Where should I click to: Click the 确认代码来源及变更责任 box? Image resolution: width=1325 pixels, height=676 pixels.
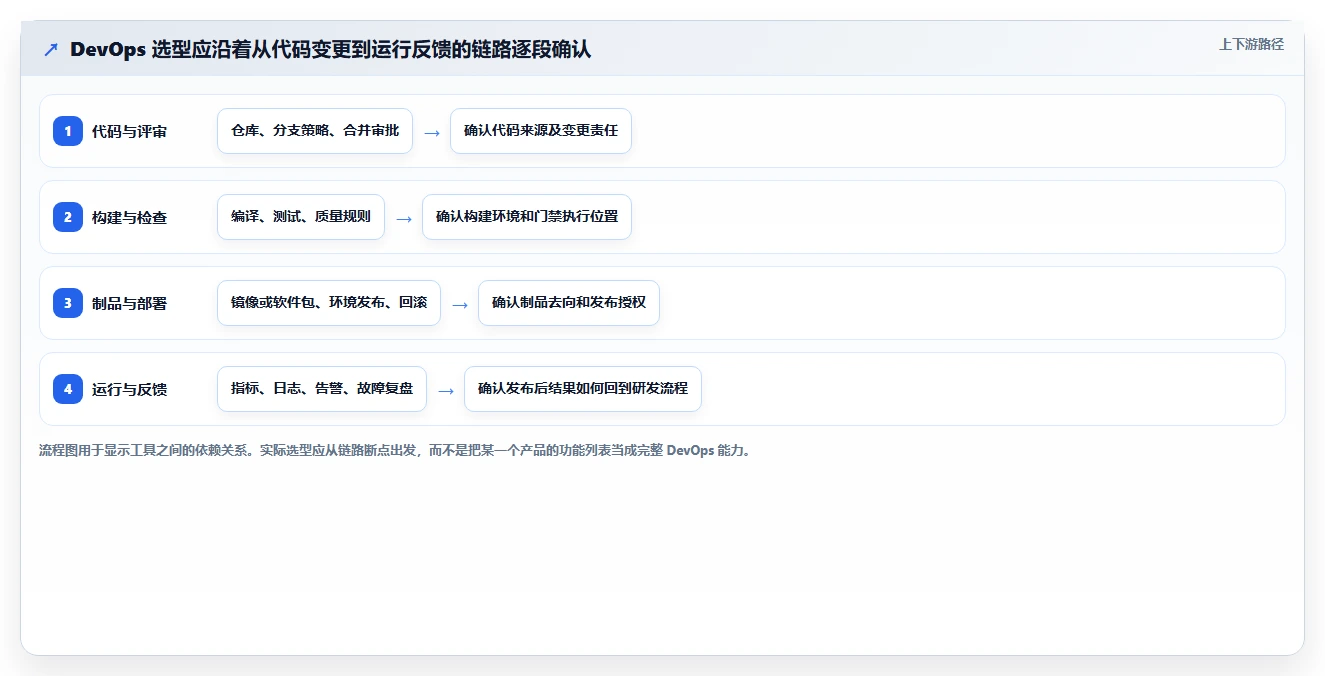click(541, 131)
